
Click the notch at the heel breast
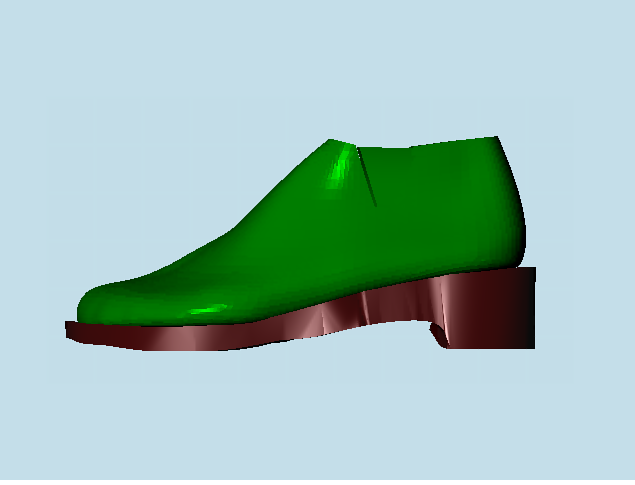click(x=437, y=330)
